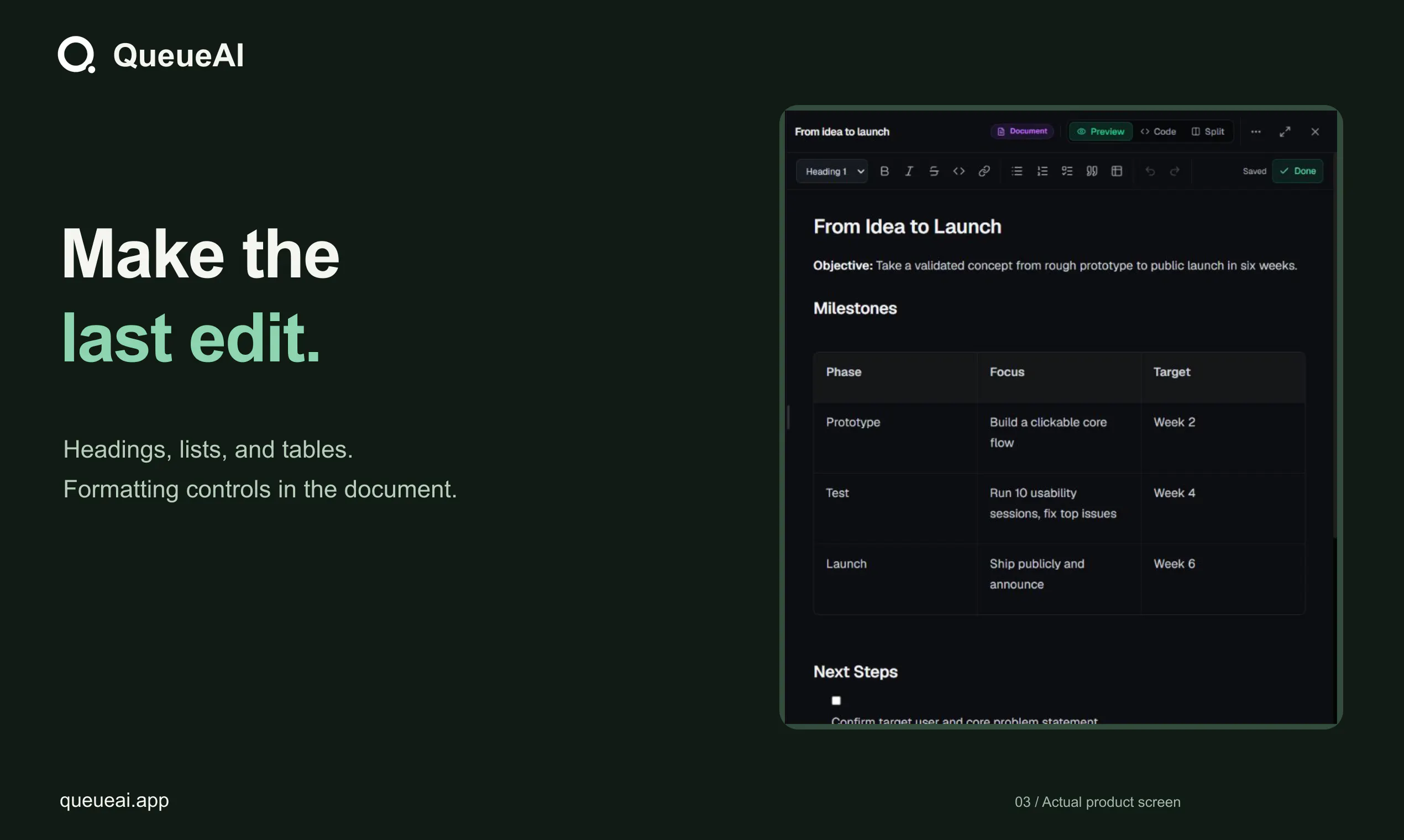
Task: Click the QueueAI logo icon
Action: pyautogui.click(x=77, y=55)
